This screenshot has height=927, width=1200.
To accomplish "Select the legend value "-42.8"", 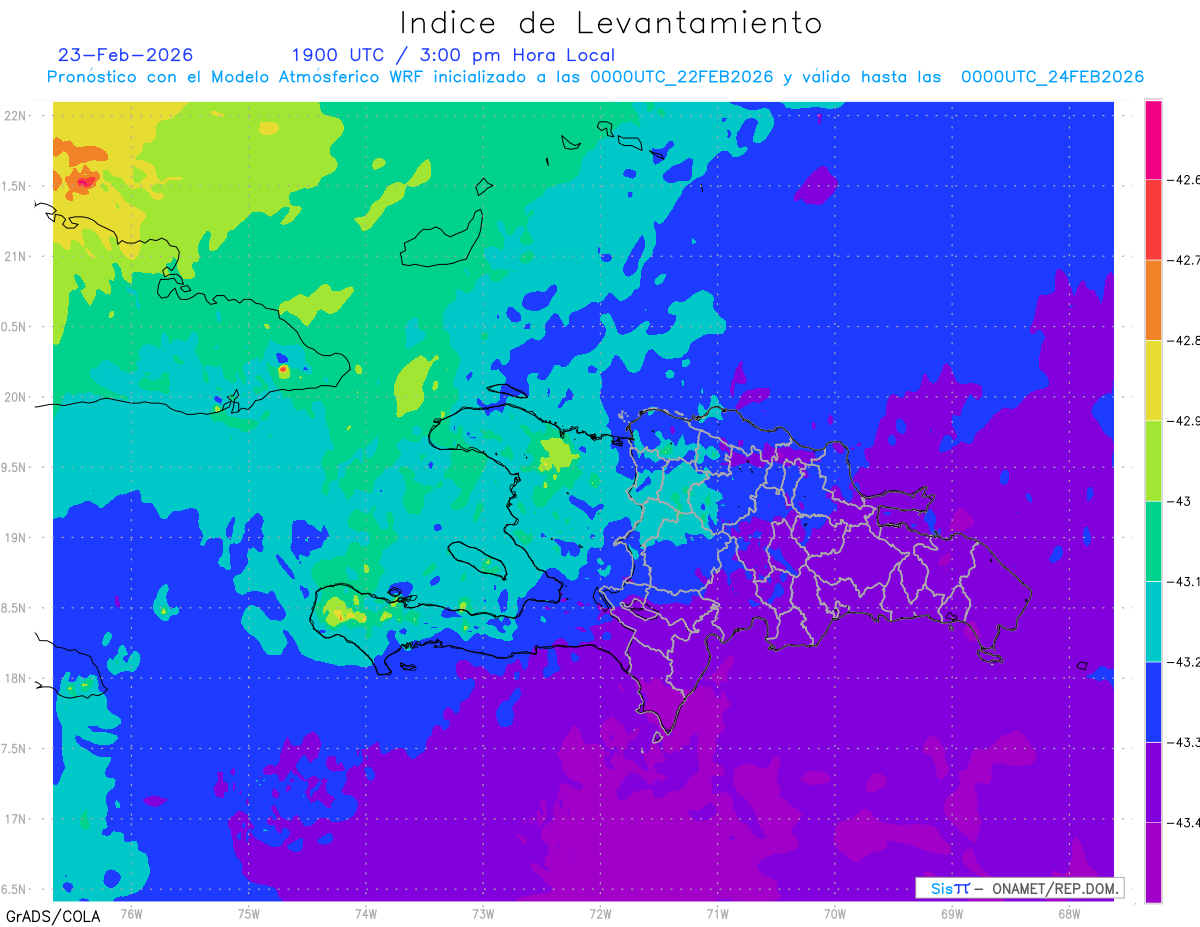I will click(1183, 340).
